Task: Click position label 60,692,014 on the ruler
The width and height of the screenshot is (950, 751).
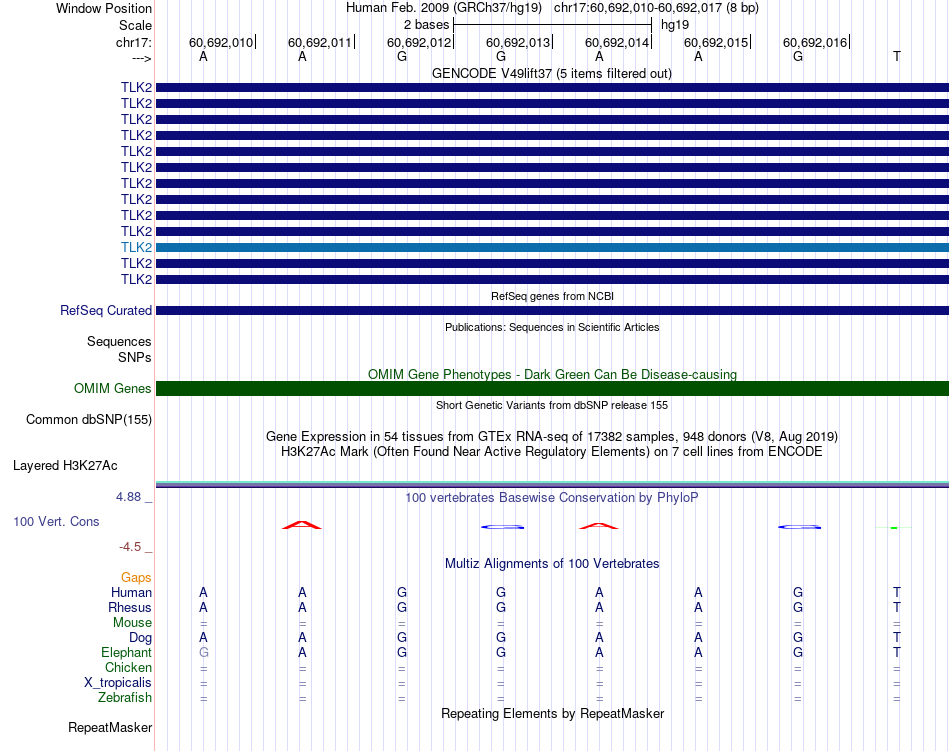Action: 617,42
